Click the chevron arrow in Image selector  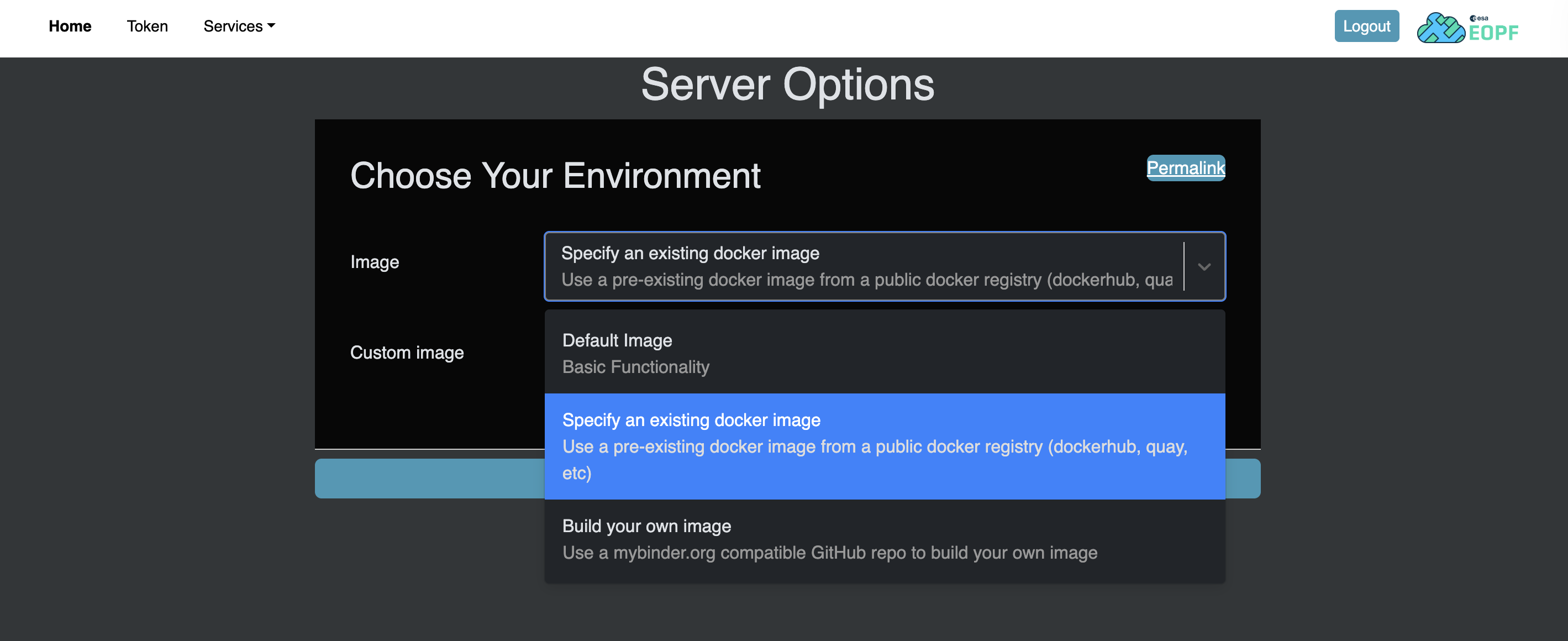pyautogui.click(x=1203, y=267)
